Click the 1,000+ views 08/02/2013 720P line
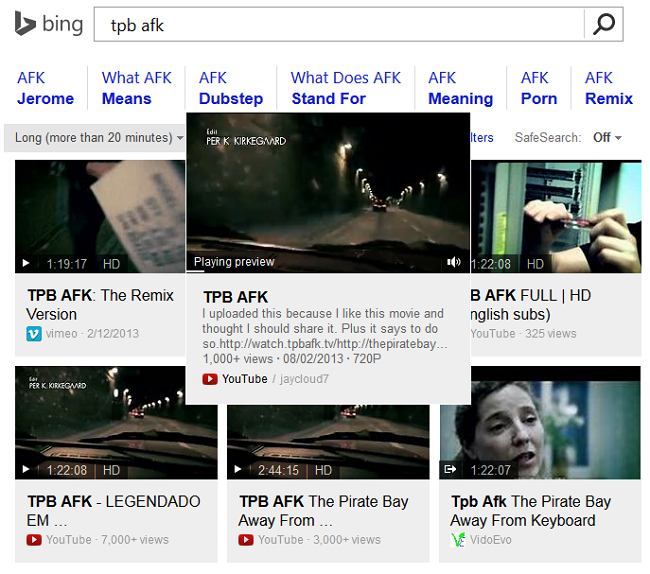 pyautogui.click(x=291, y=358)
